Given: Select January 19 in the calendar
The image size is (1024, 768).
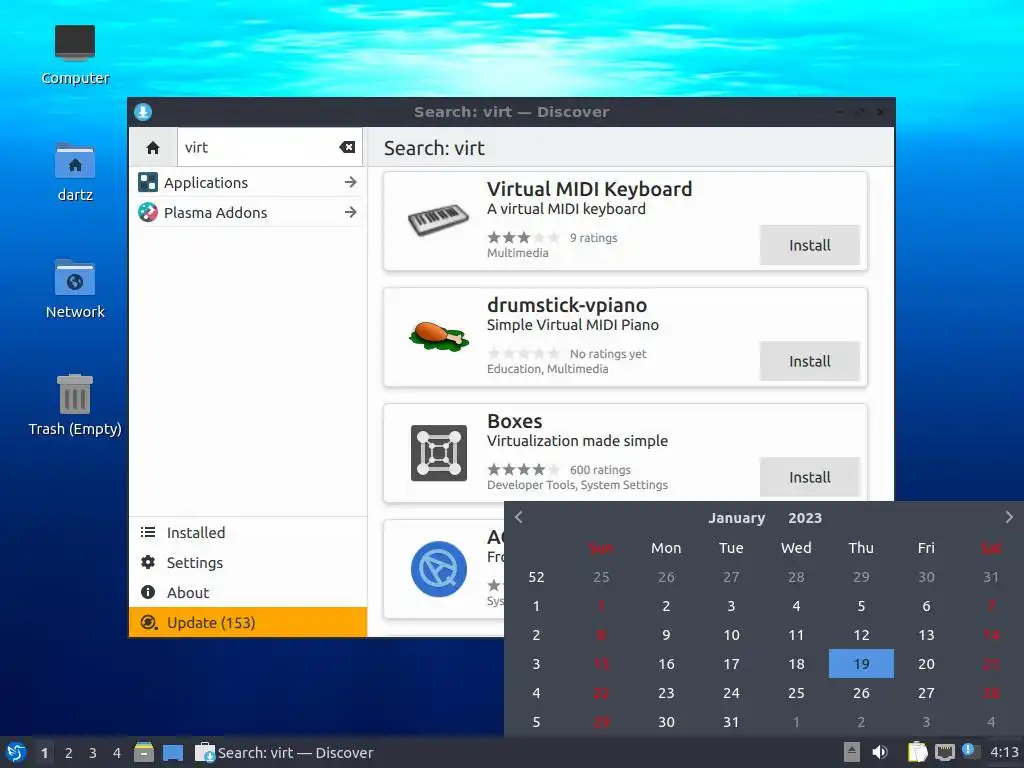Looking at the screenshot, I should click(x=861, y=664).
